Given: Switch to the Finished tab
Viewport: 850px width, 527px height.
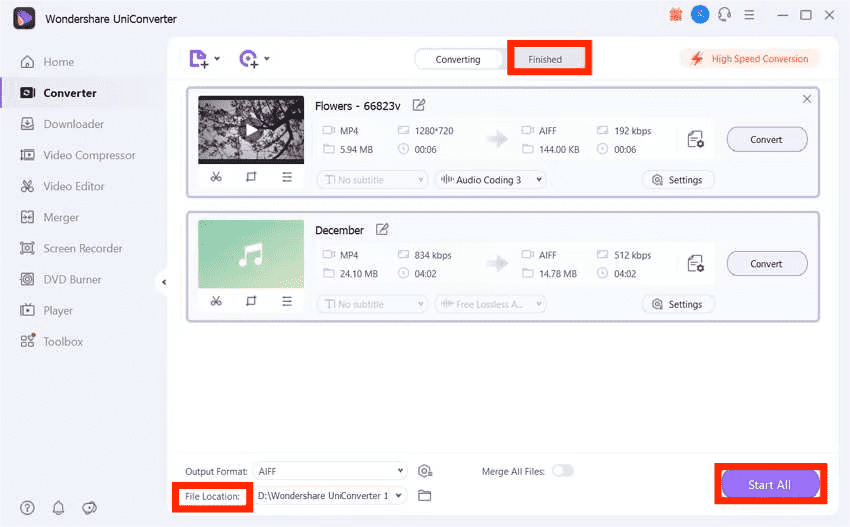Looking at the screenshot, I should click(545, 59).
